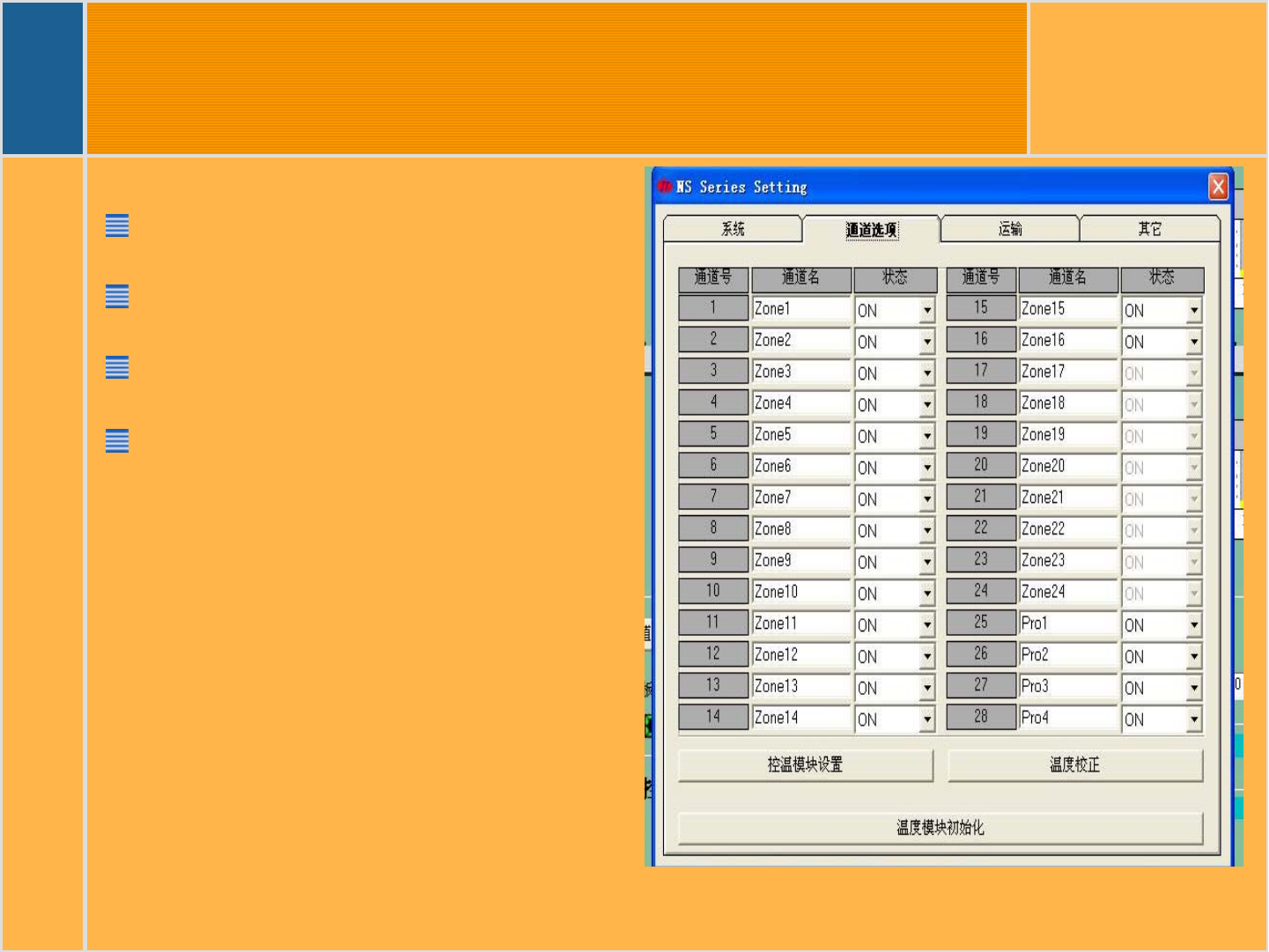Screen dimensions: 1269x952
Task: Expand the Pro2 status dropdown
Action: 1194,656
